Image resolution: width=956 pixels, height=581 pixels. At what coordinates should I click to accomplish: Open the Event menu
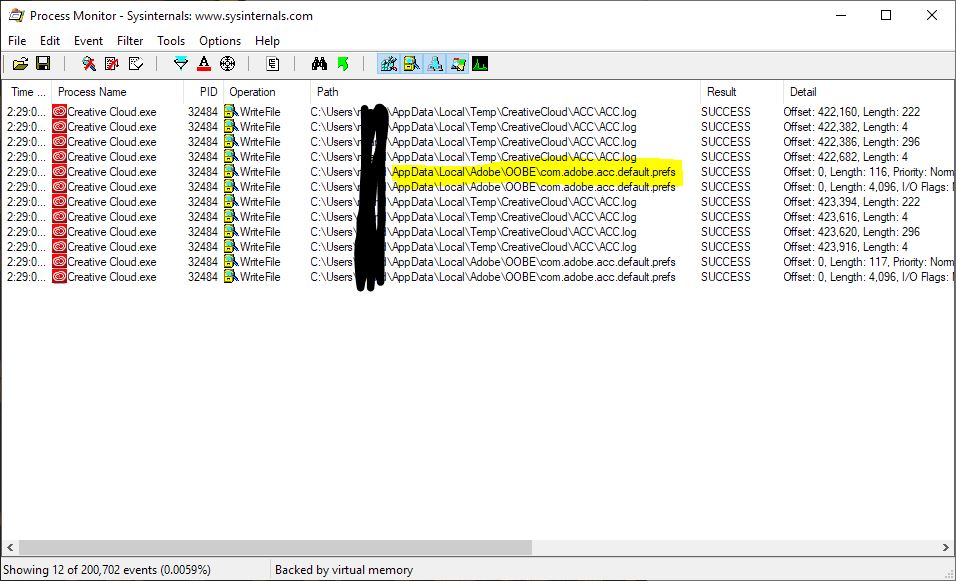click(x=88, y=41)
